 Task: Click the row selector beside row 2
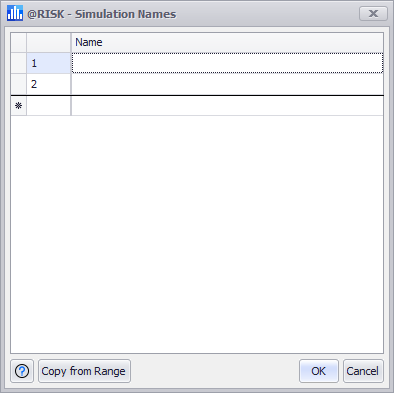click(19, 84)
